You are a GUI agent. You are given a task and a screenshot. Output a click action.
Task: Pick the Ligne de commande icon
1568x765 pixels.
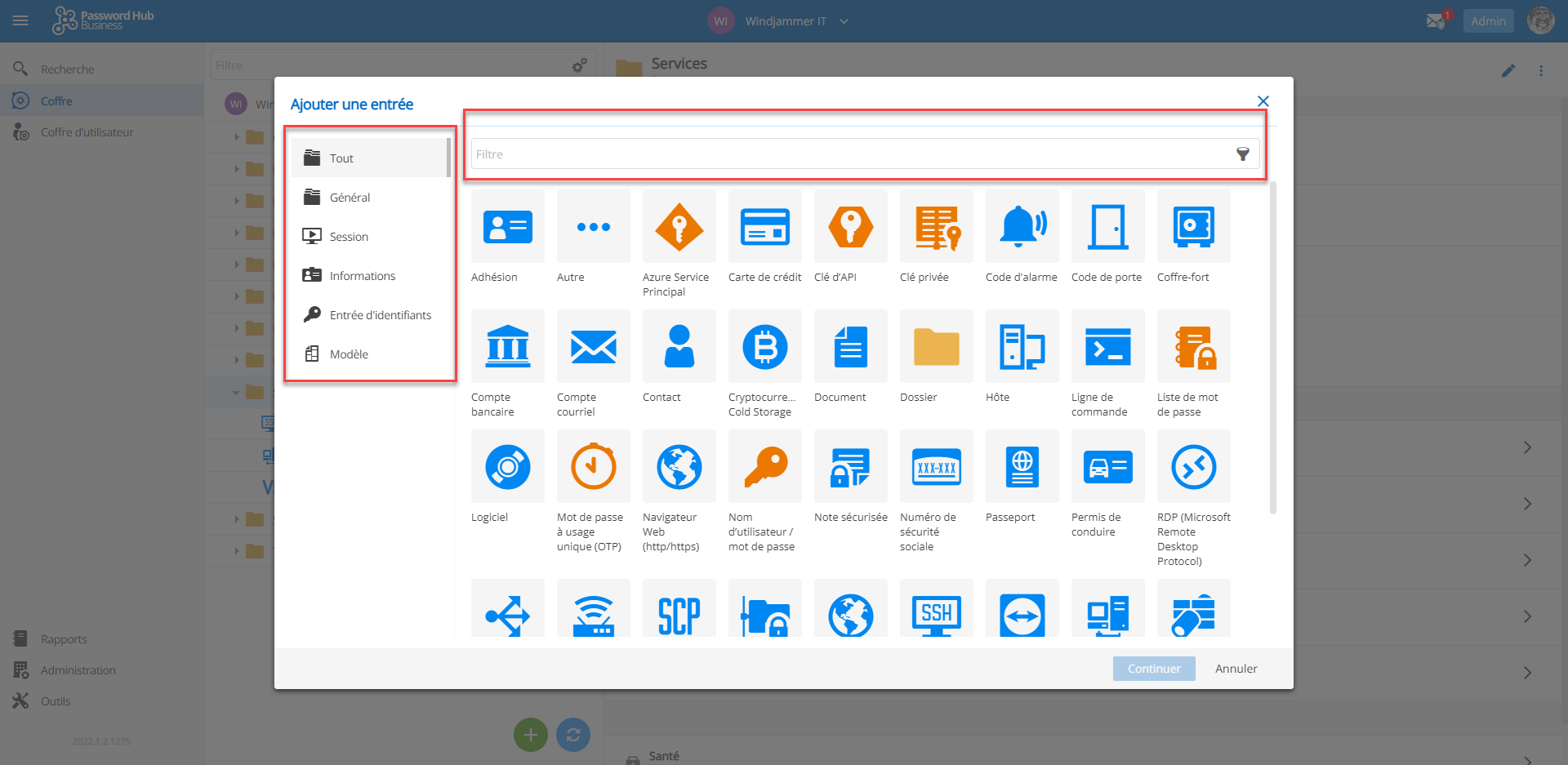(1107, 346)
